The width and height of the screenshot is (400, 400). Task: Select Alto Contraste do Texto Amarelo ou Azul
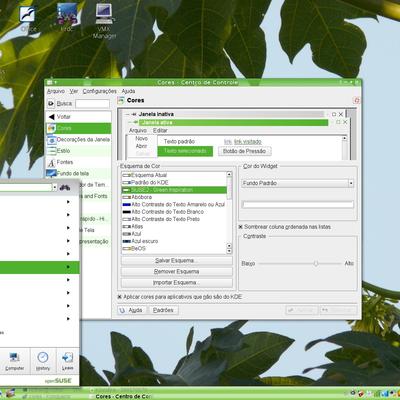[174, 204]
